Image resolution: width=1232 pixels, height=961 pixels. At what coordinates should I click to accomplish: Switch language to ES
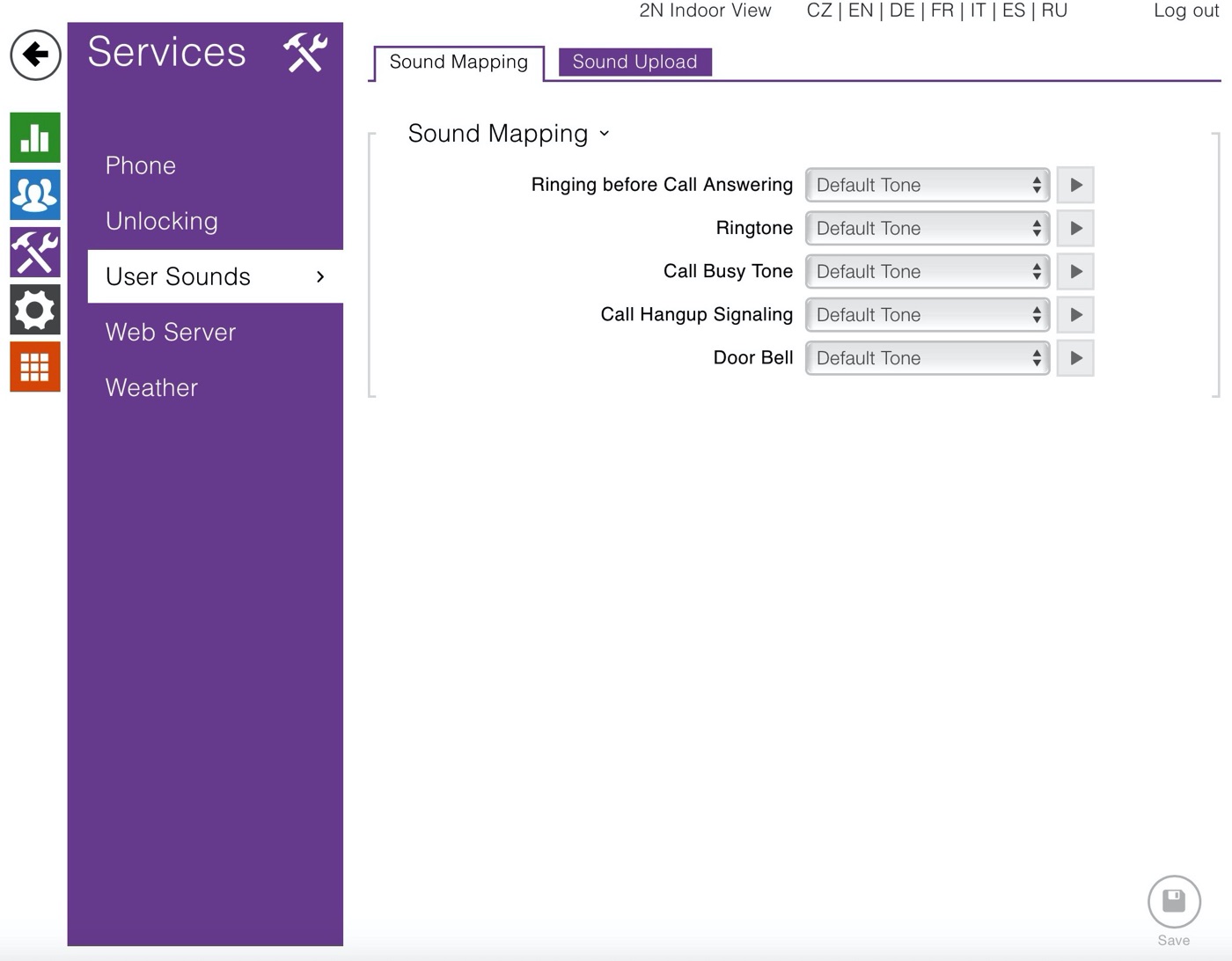point(1014,11)
